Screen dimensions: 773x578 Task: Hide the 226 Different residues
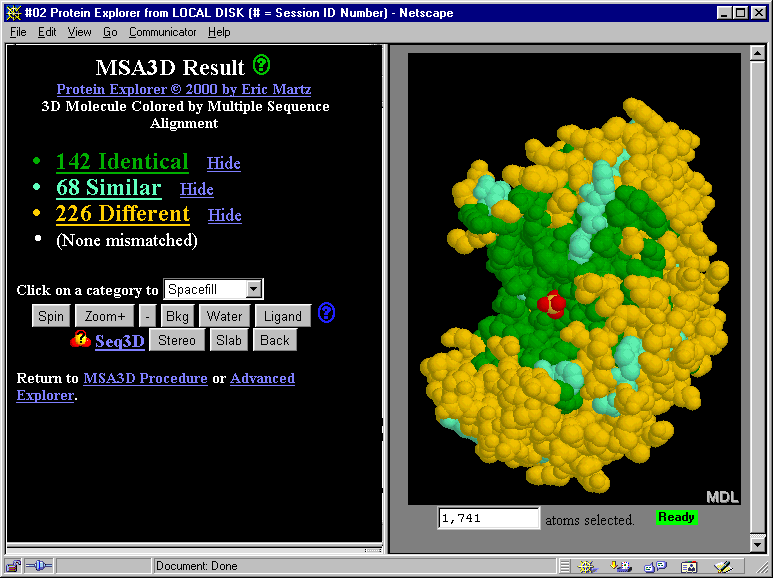224,215
